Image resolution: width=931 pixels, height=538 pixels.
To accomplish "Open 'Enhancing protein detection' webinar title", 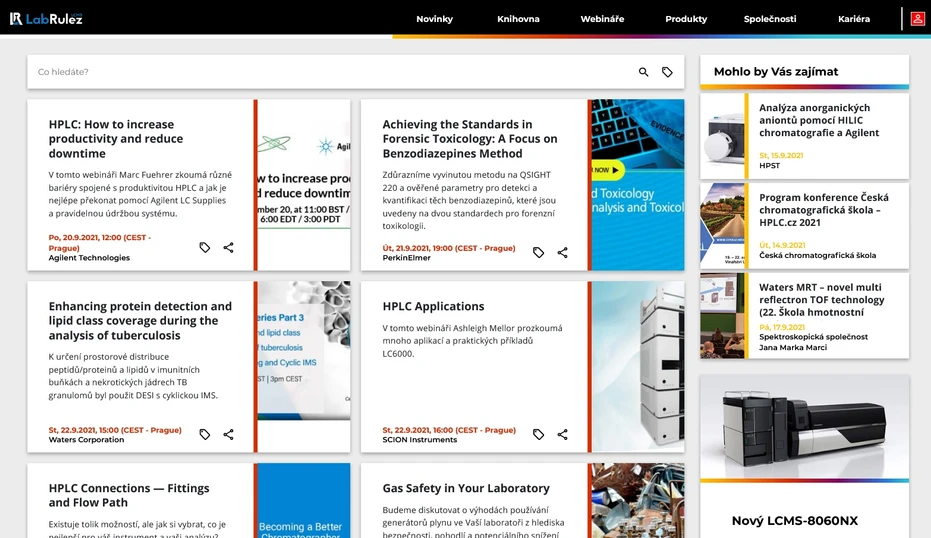I will click(x=140, y=321).
